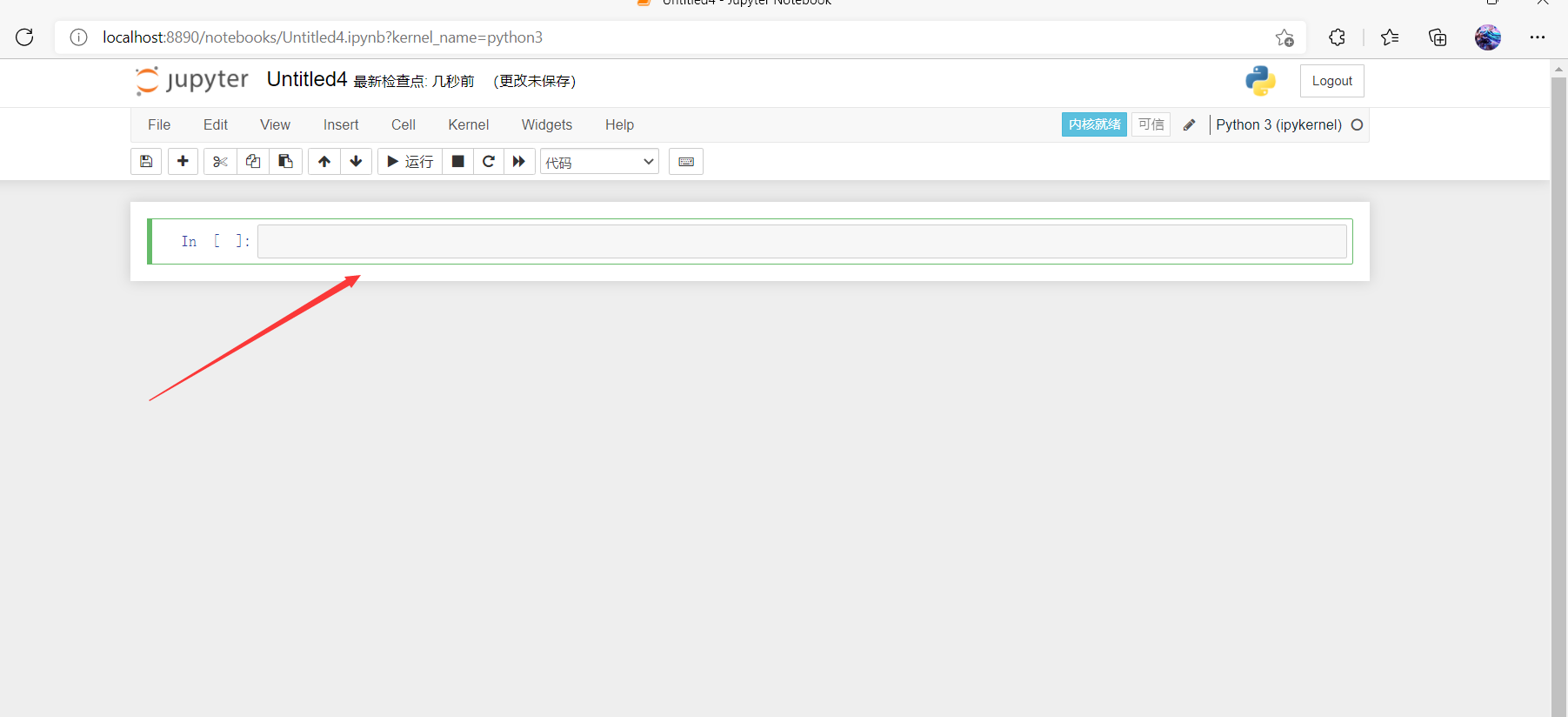Image resolution: width=1568 pixels, height=717 pixels.
Task: Open the Kernel menu
Action: [x=469, y=125]
